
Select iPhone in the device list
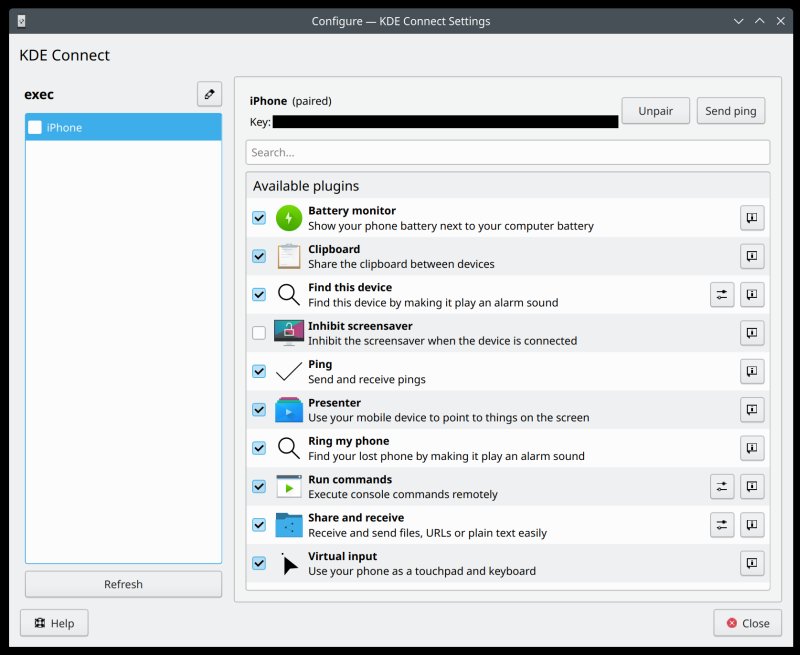pos(123,127)
